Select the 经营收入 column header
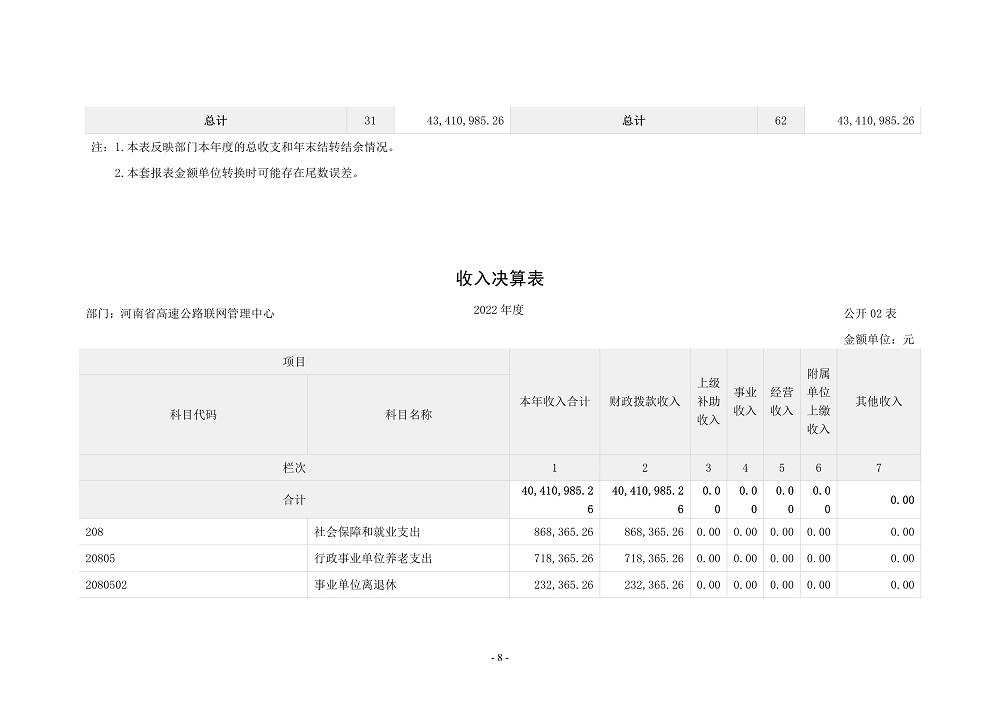The image size is (1000, 706). pos(782,402)
